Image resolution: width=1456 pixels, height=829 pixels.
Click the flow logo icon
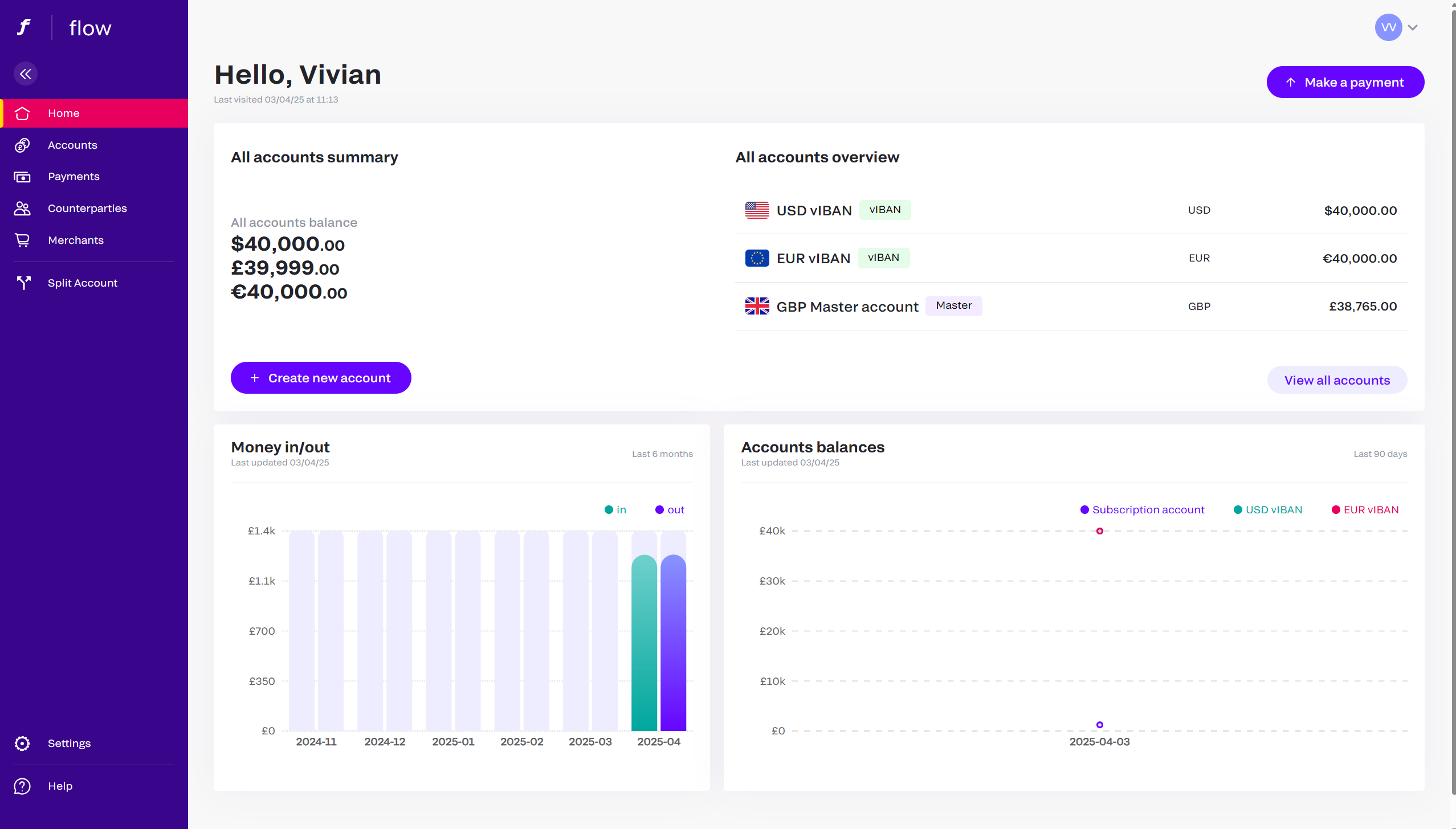(x=24, y=27)
